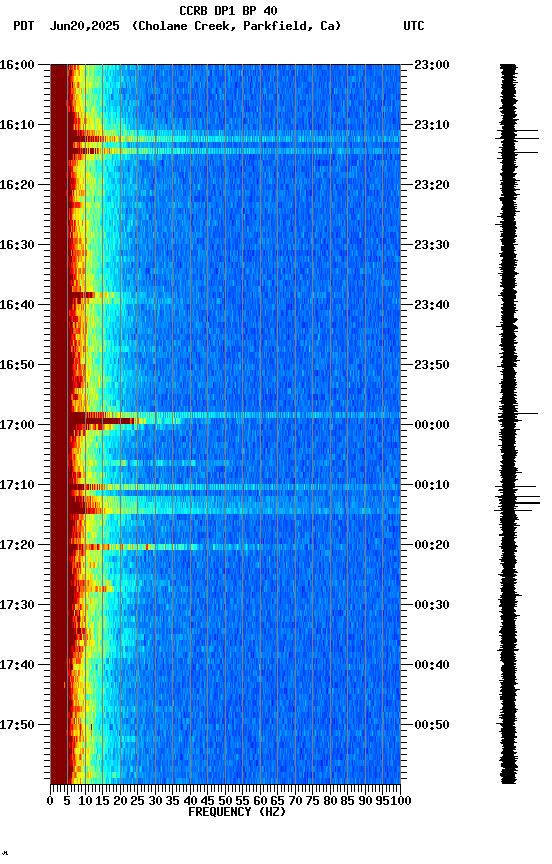This screenshot has width=552, height=864.
Task: Click the PDT time label 17:50
Action: click(17, 725)
